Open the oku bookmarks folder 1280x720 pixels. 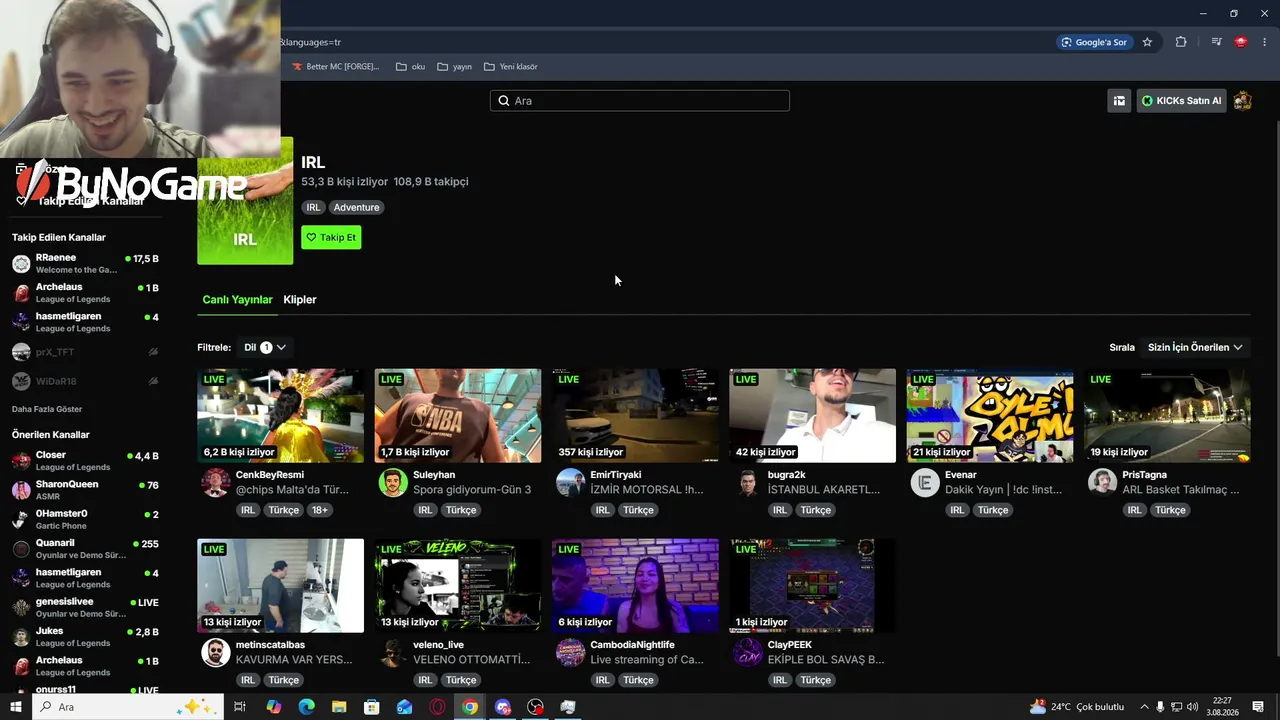[411, 67]
